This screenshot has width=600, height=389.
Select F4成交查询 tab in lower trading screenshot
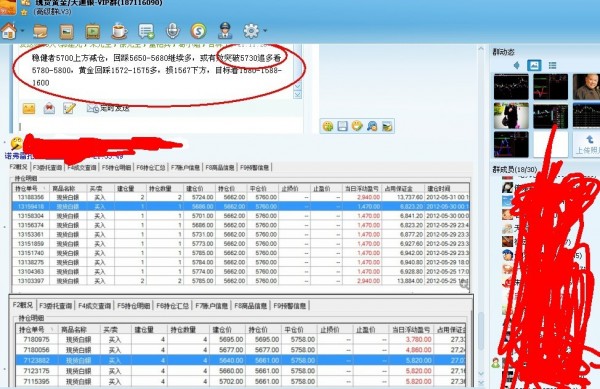pyautogui.click(x=95, y=306)
